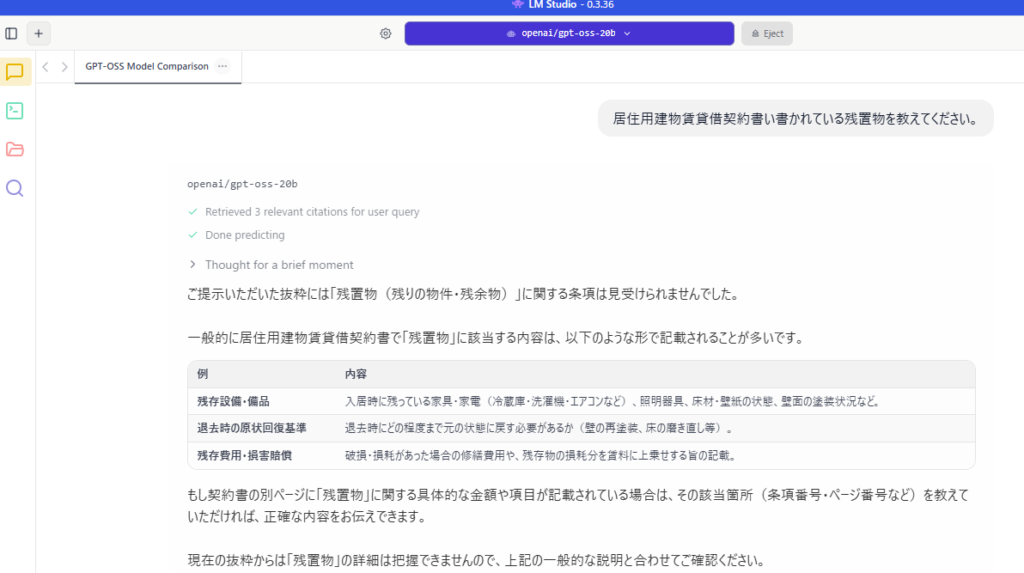
Task: Click the openai/gpt-oss-20b label above response
Action: [242, 184]
